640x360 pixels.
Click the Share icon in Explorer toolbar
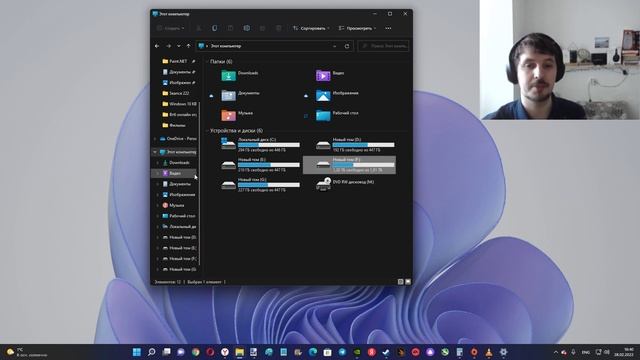[262, 28]
